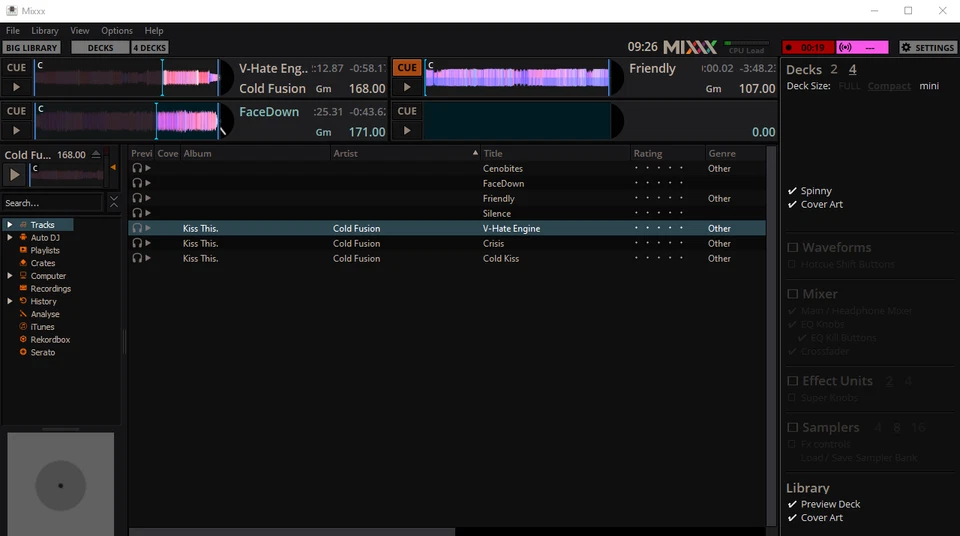Open the Options menu
960x536 pixels.
tap(117, 31)
